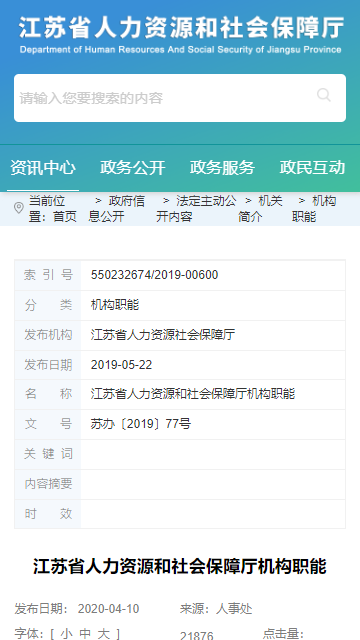The height and width of the screenshot is (640, 360).
Task: Focus the site search input field
Action: tap(180, 98)
